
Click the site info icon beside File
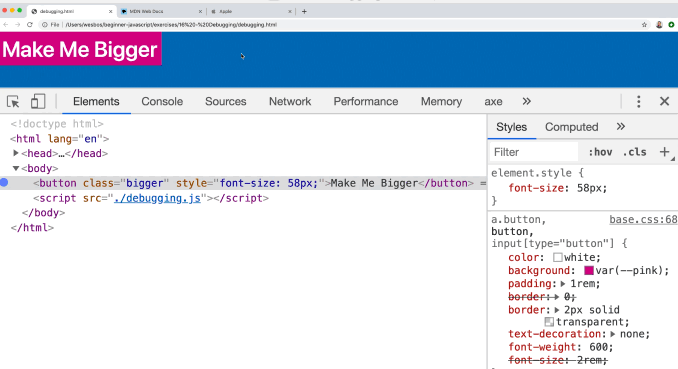click(44, 25)
